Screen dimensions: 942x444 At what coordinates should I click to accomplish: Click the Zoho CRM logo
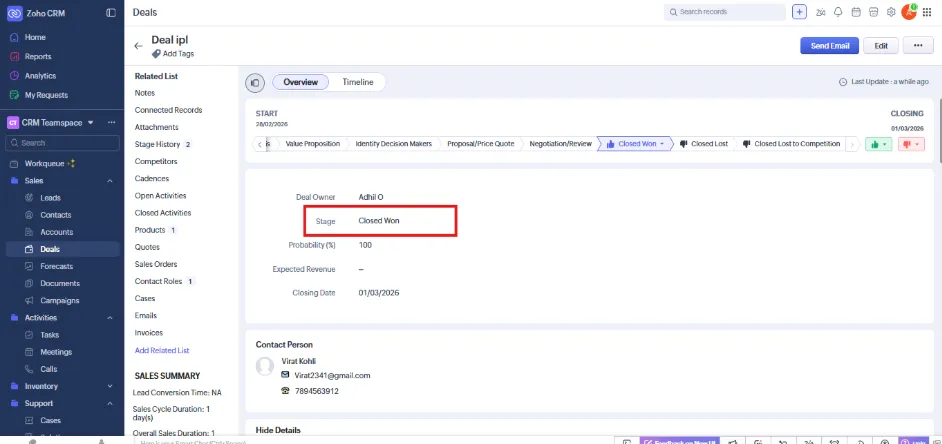click(15, 13)
